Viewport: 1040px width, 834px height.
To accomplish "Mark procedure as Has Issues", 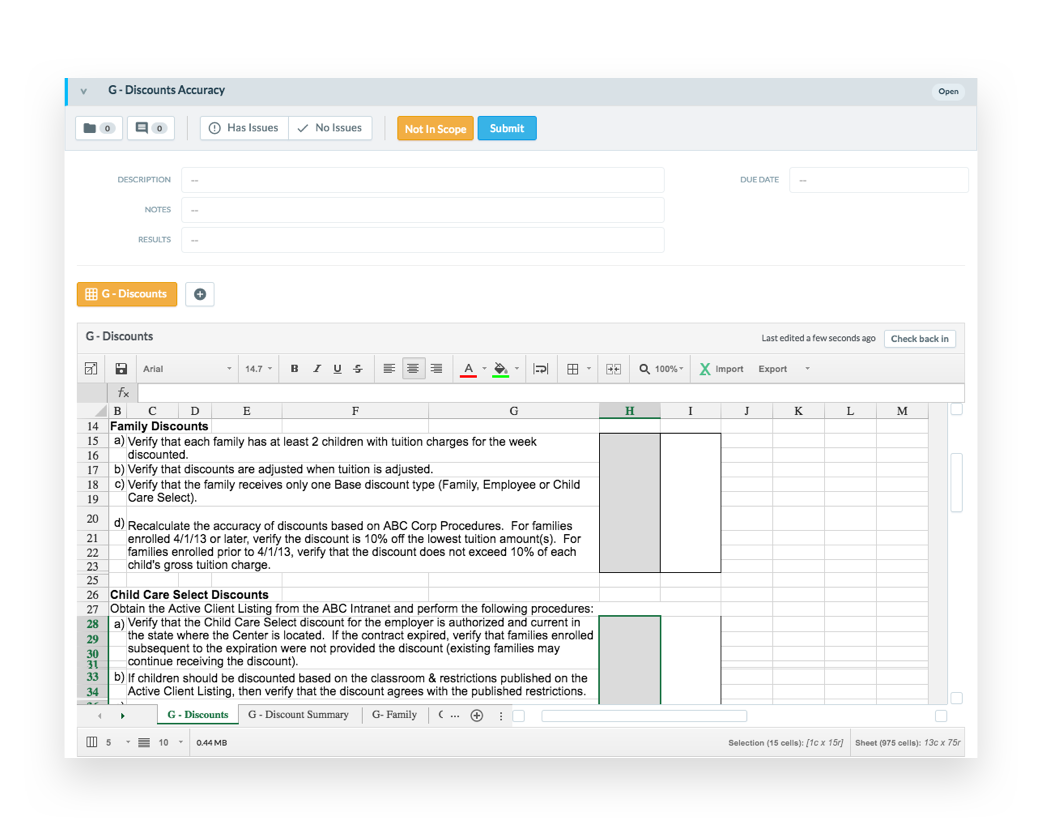I will 244,128.
